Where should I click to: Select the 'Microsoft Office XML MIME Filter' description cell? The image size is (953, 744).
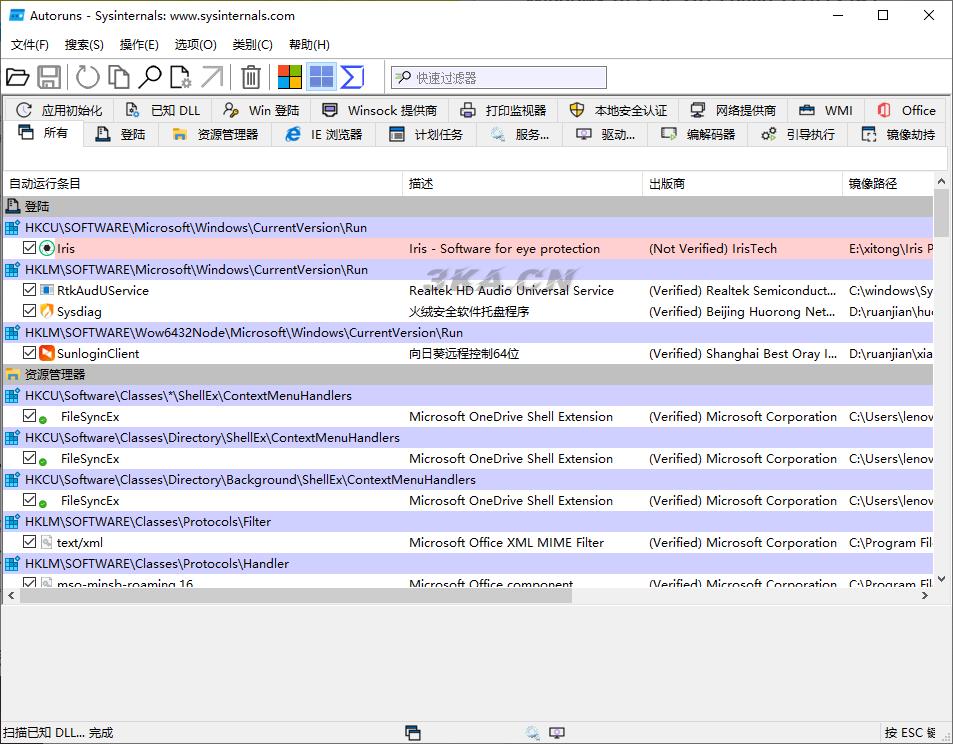point(506,542)
